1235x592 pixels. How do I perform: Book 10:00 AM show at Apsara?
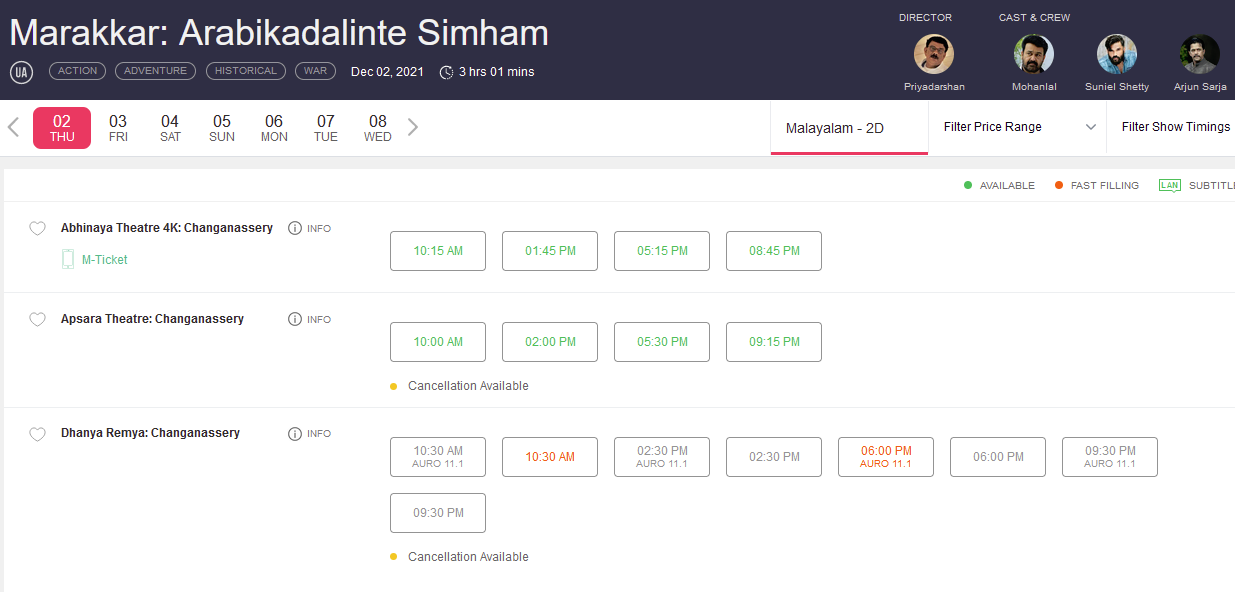click(438, 342)
